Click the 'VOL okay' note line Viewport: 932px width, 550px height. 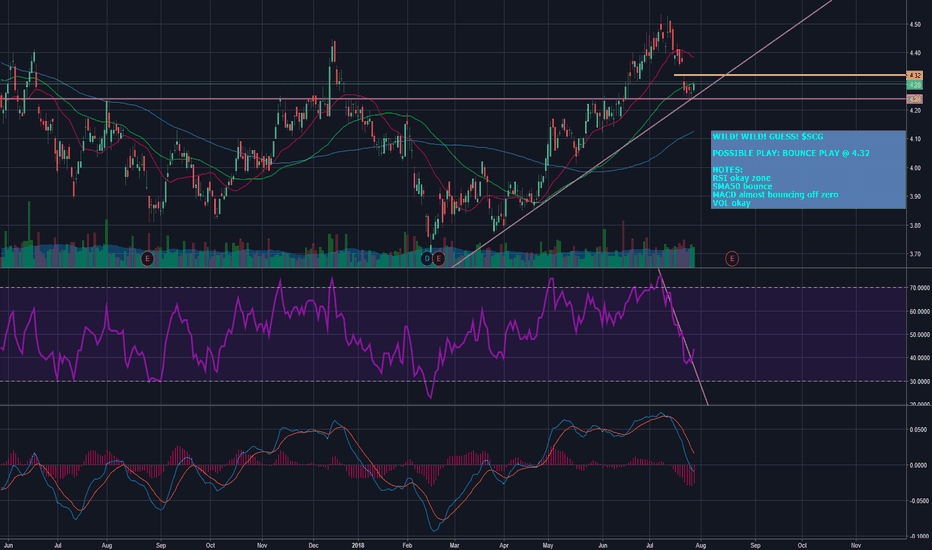731,203
